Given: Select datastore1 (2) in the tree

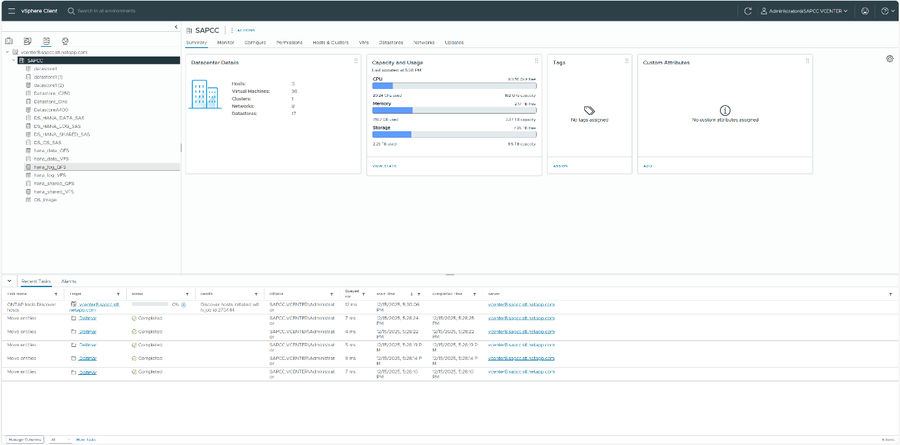Looking at the screenshot, I should 49,85.
